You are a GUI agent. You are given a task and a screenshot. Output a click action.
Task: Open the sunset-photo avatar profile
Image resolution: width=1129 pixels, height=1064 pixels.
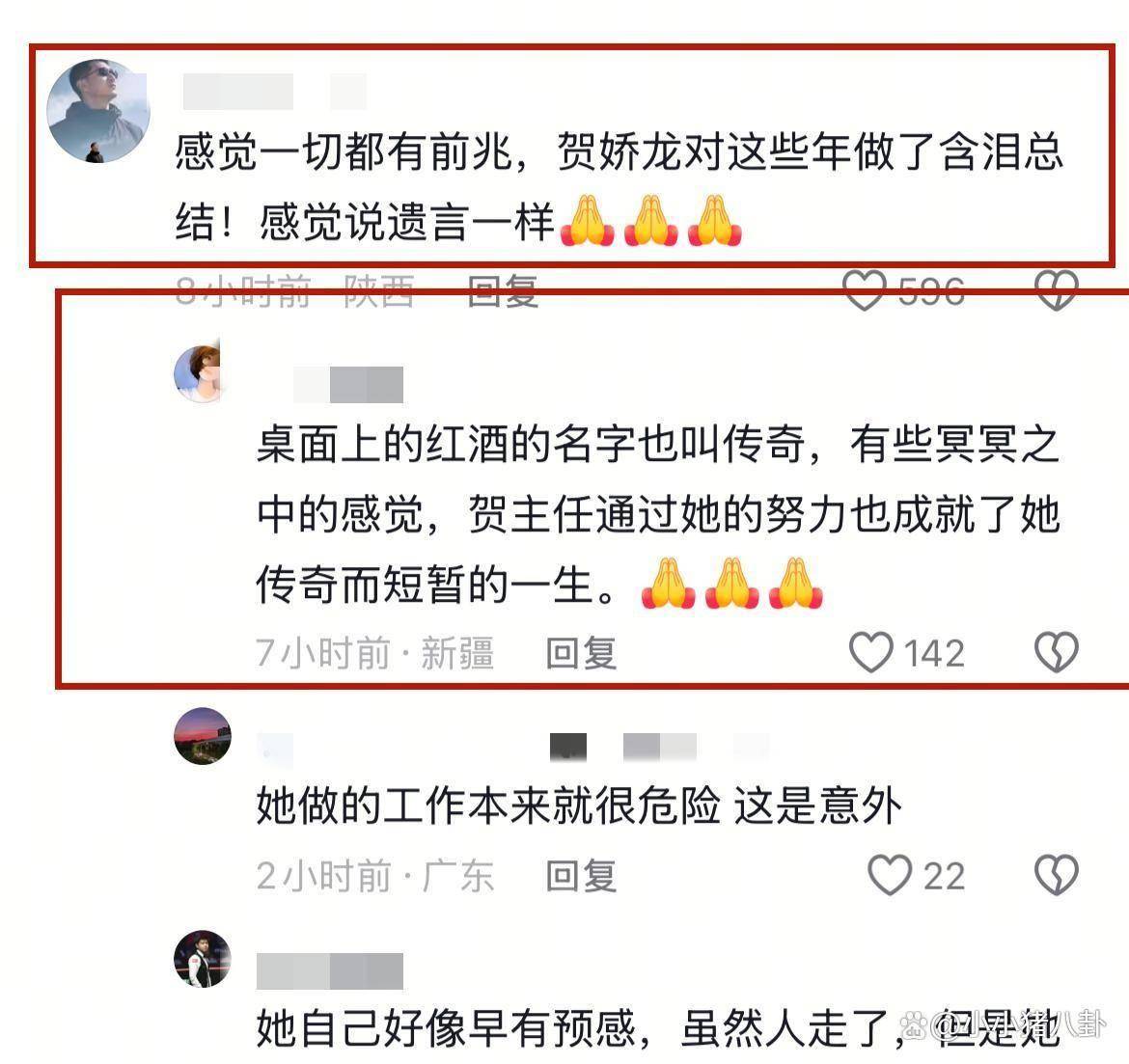point(203,736)
